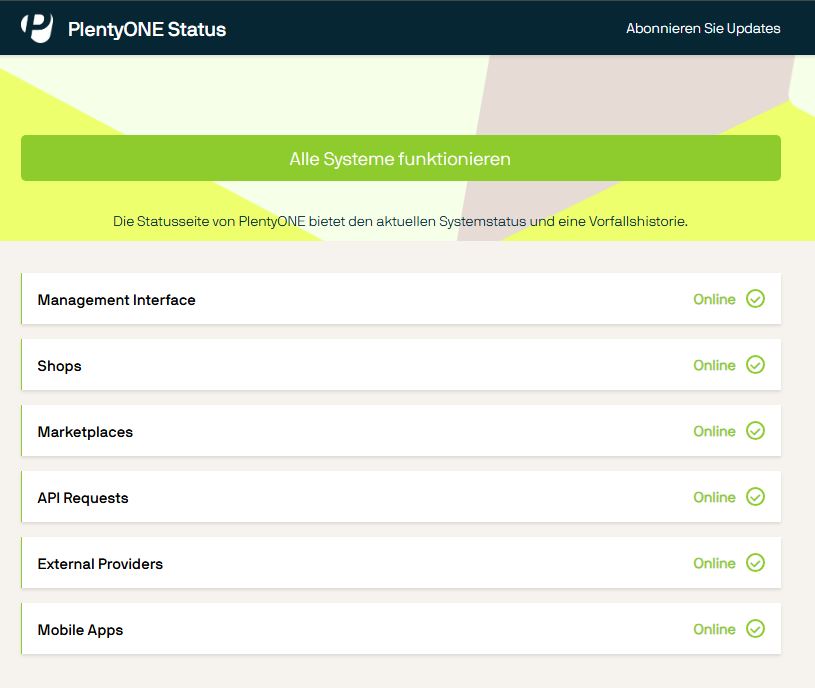Click Online status text for Mobile Apps
815x688 pixels.
pyautogui.click(x=714, y=629)
